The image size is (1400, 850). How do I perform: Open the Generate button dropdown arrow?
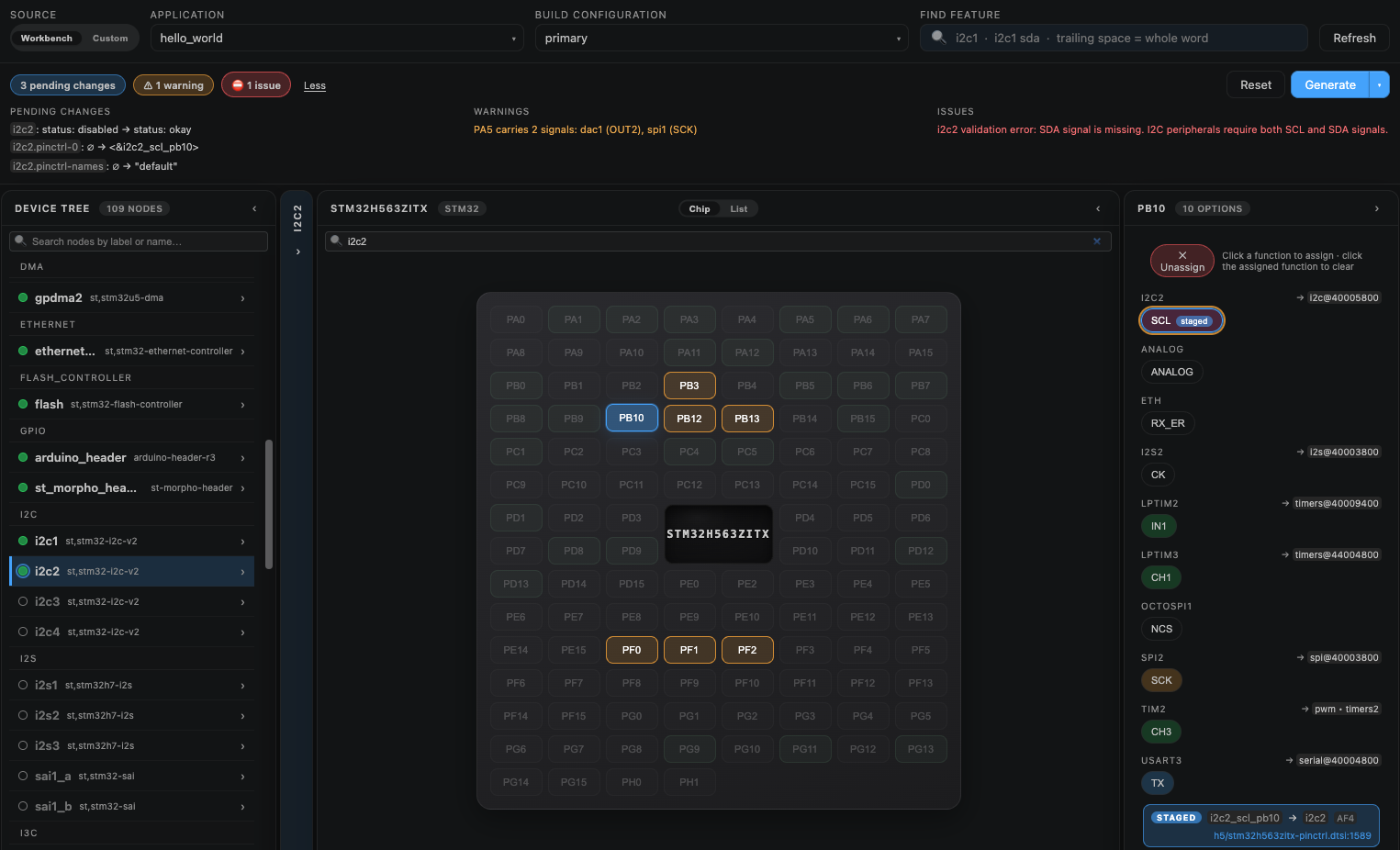pos(1379,85)
